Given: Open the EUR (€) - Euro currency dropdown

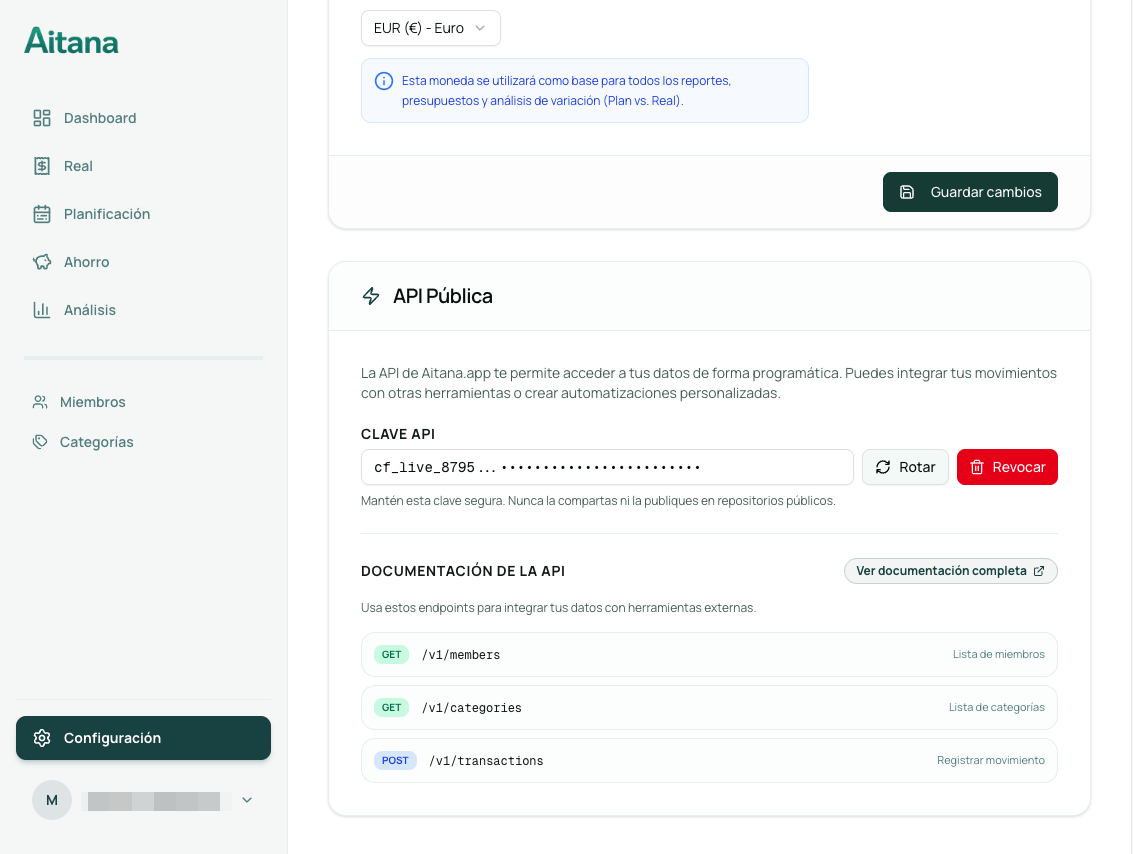Looking at the screenshot, I should pos(430,28).
